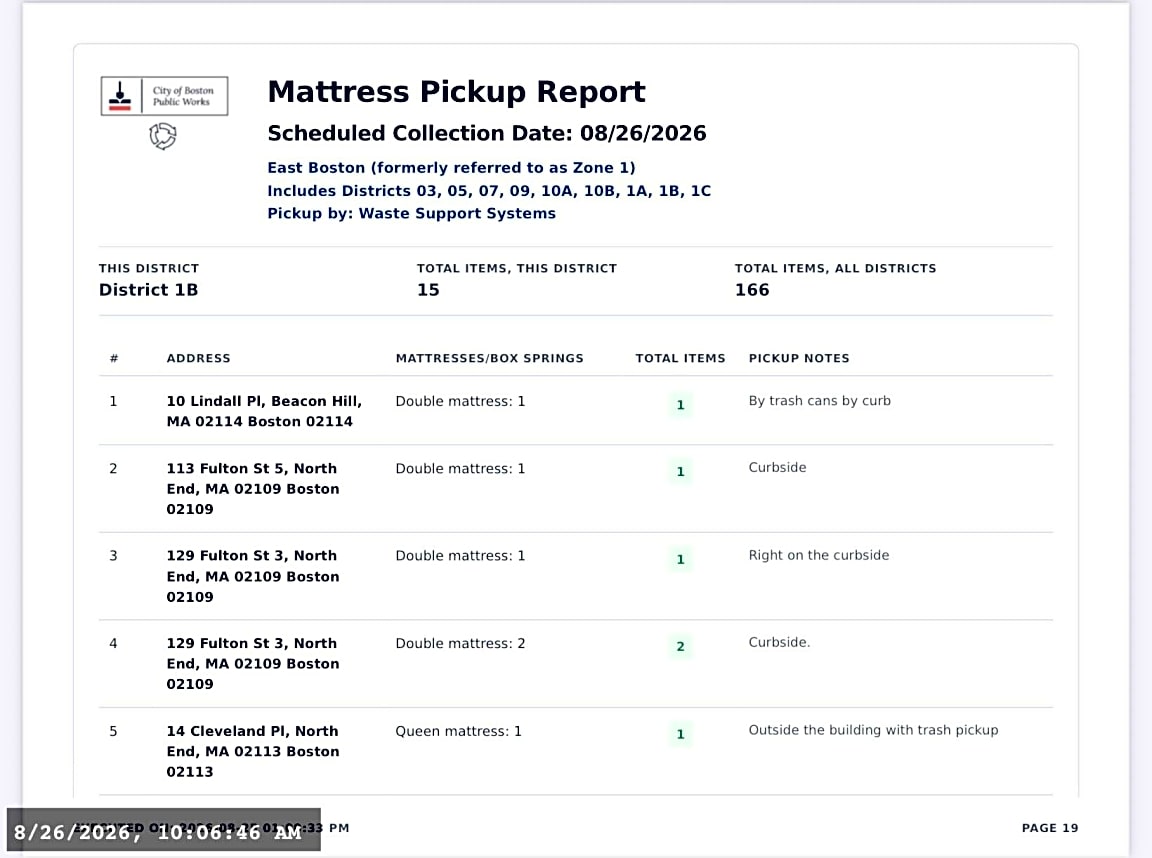The image size is (1152, 858).
Task: Click the green total items badge for row 1
Action: [680, 405]
